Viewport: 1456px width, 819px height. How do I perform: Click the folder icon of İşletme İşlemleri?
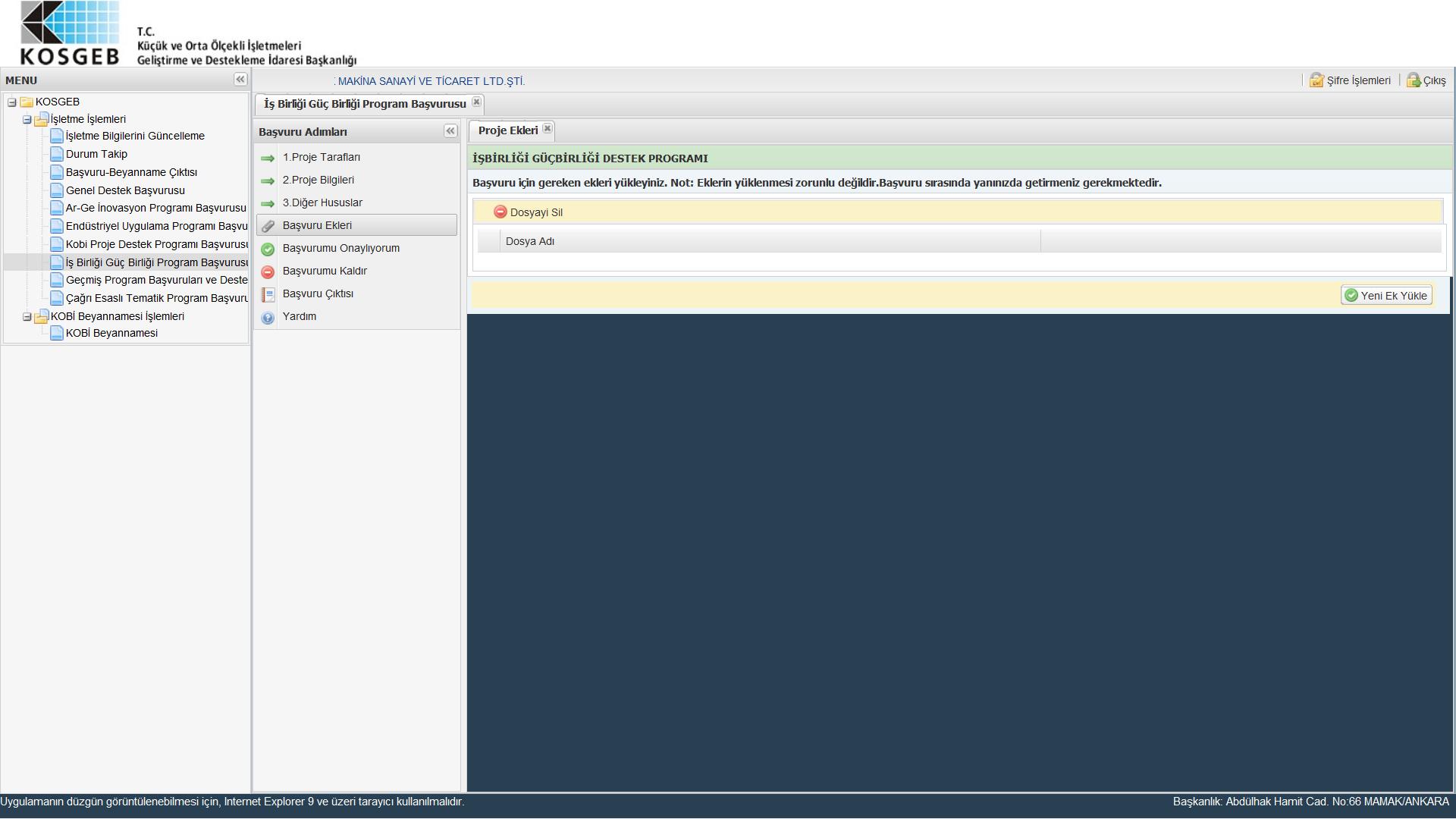42,119
